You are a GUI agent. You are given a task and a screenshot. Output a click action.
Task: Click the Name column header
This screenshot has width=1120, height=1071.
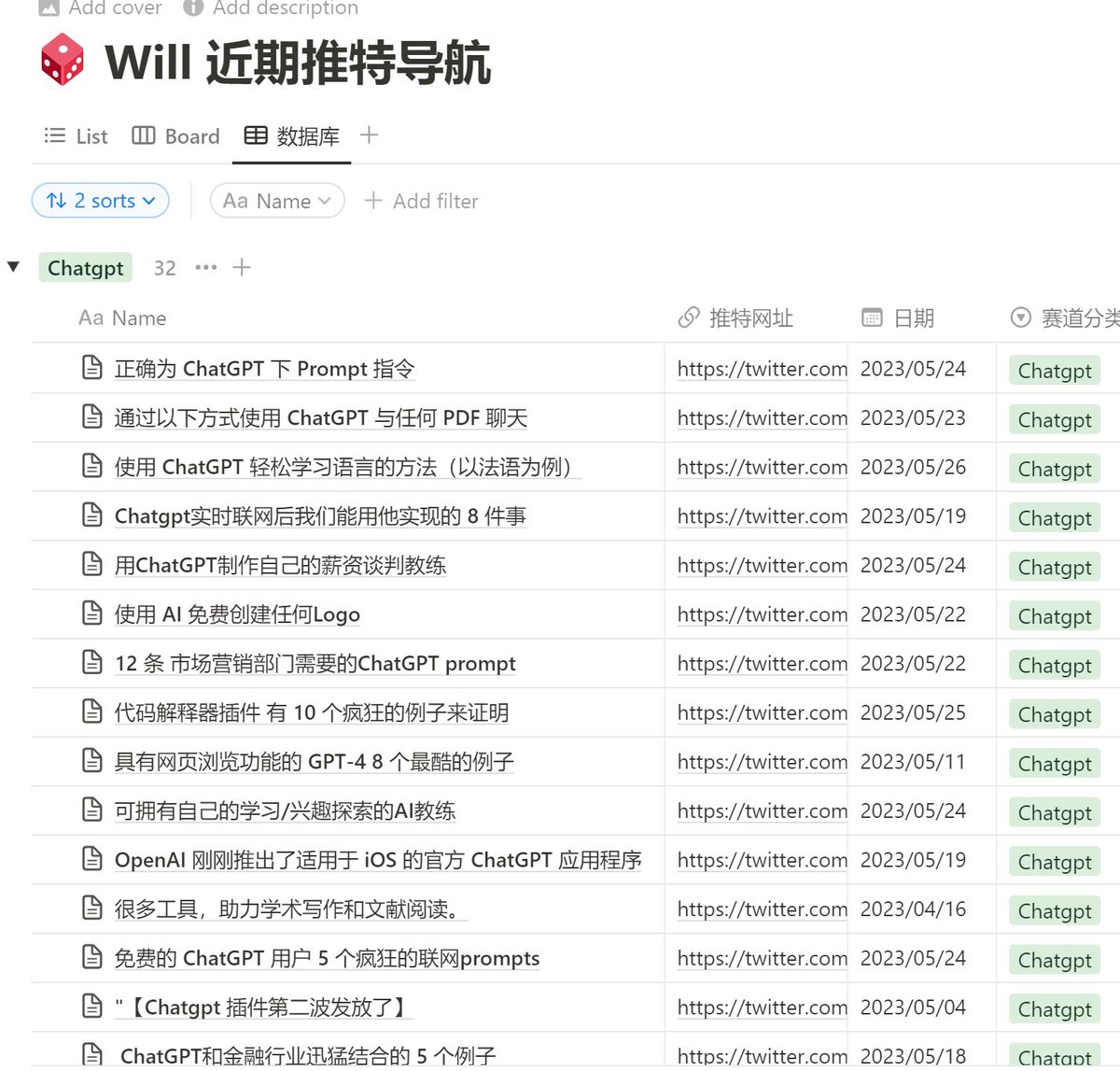pyautogui.click(x=122, y=318)
